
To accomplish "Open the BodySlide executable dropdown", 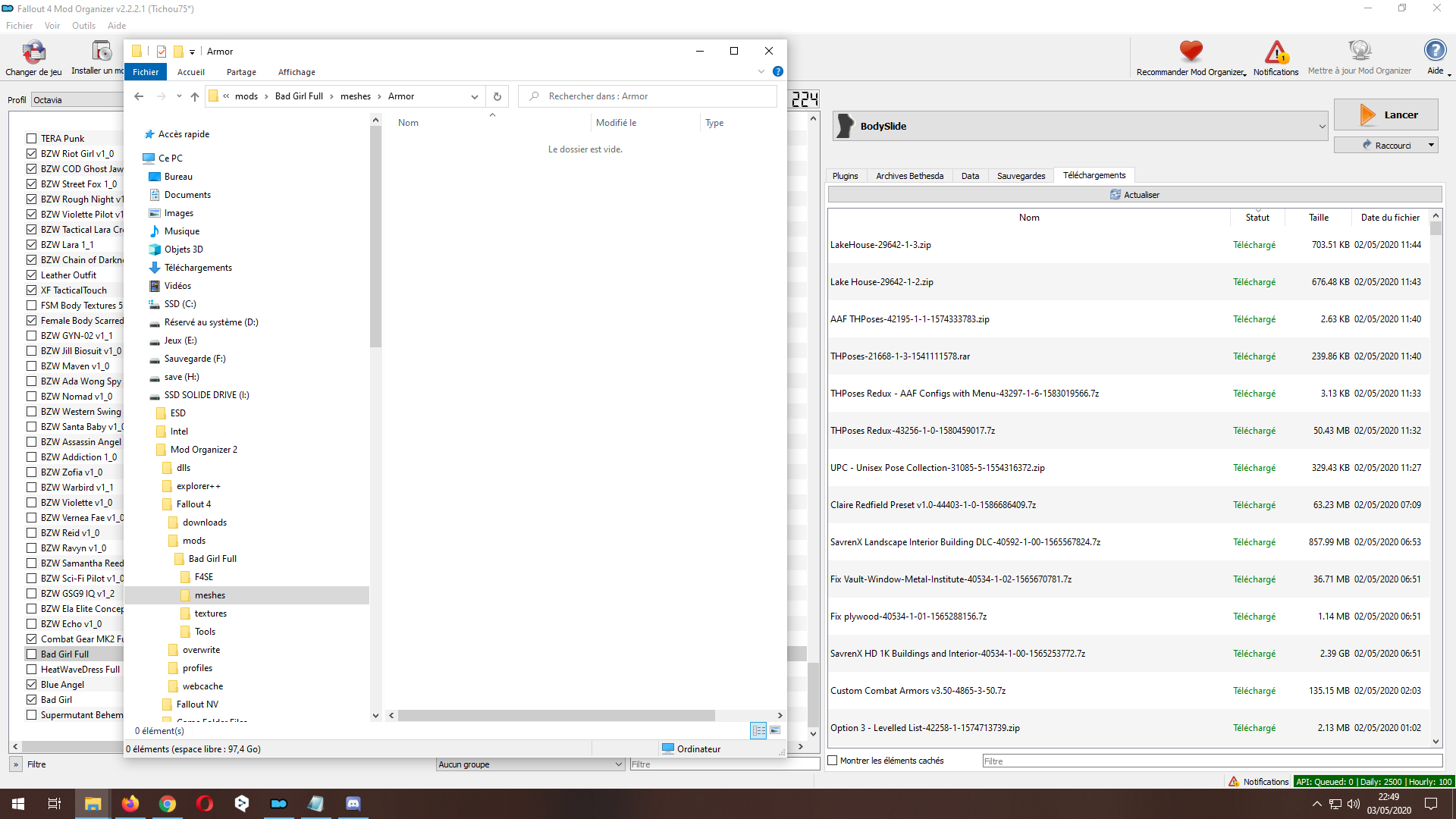I will tap(1322, 127).
